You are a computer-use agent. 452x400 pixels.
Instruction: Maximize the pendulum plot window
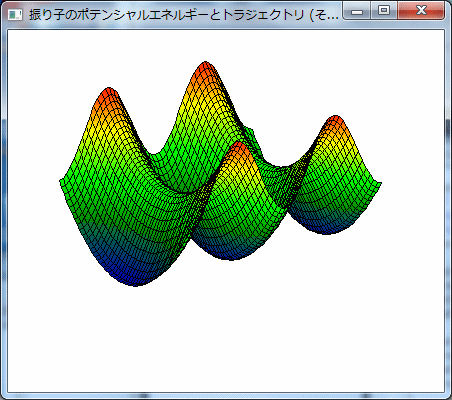[x=384, y=11]
